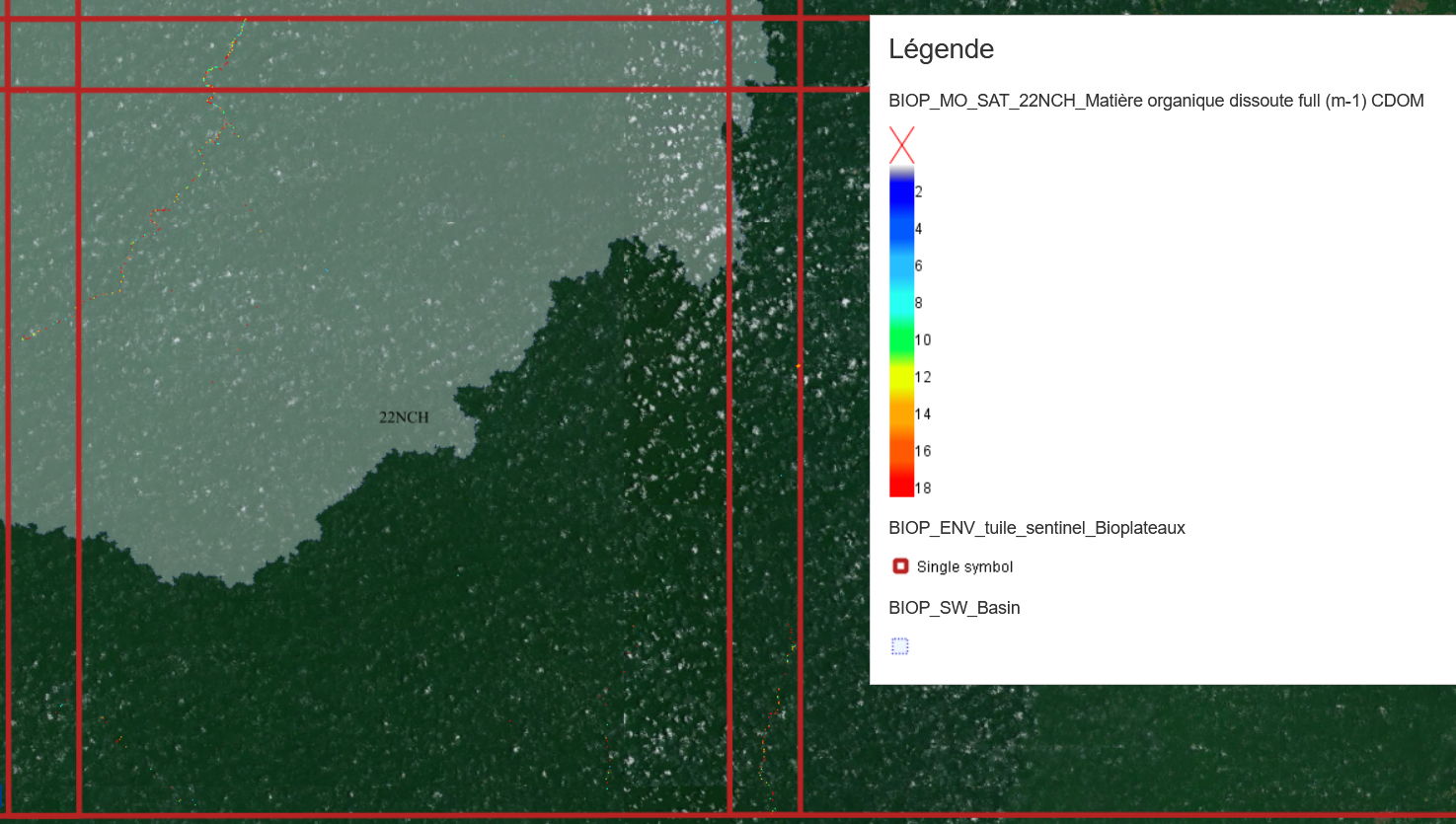This screenshot has width=1456, height=824.
Task: Click the light blue color at value 6
Action: click(901, 266)
